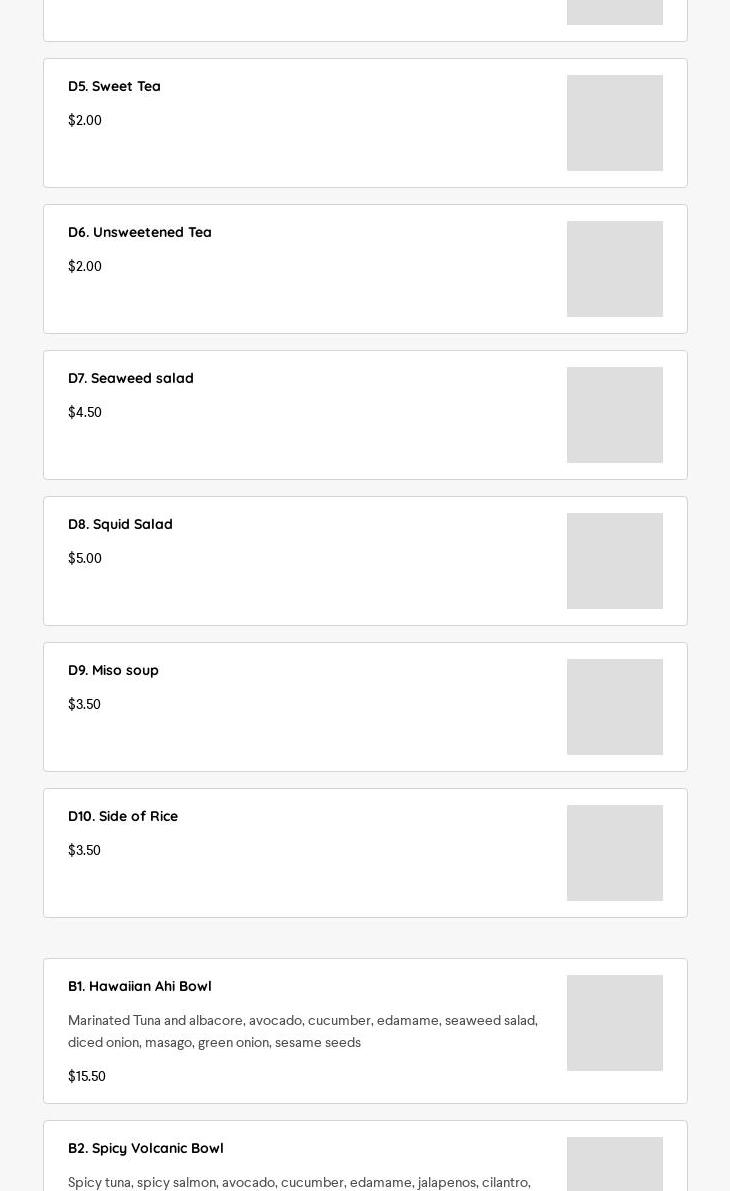Viewport: 730px width, 1191px height.
Task: Click the Hawaiian Ahi Bowl ingredients description
Action: [302, 1031]
